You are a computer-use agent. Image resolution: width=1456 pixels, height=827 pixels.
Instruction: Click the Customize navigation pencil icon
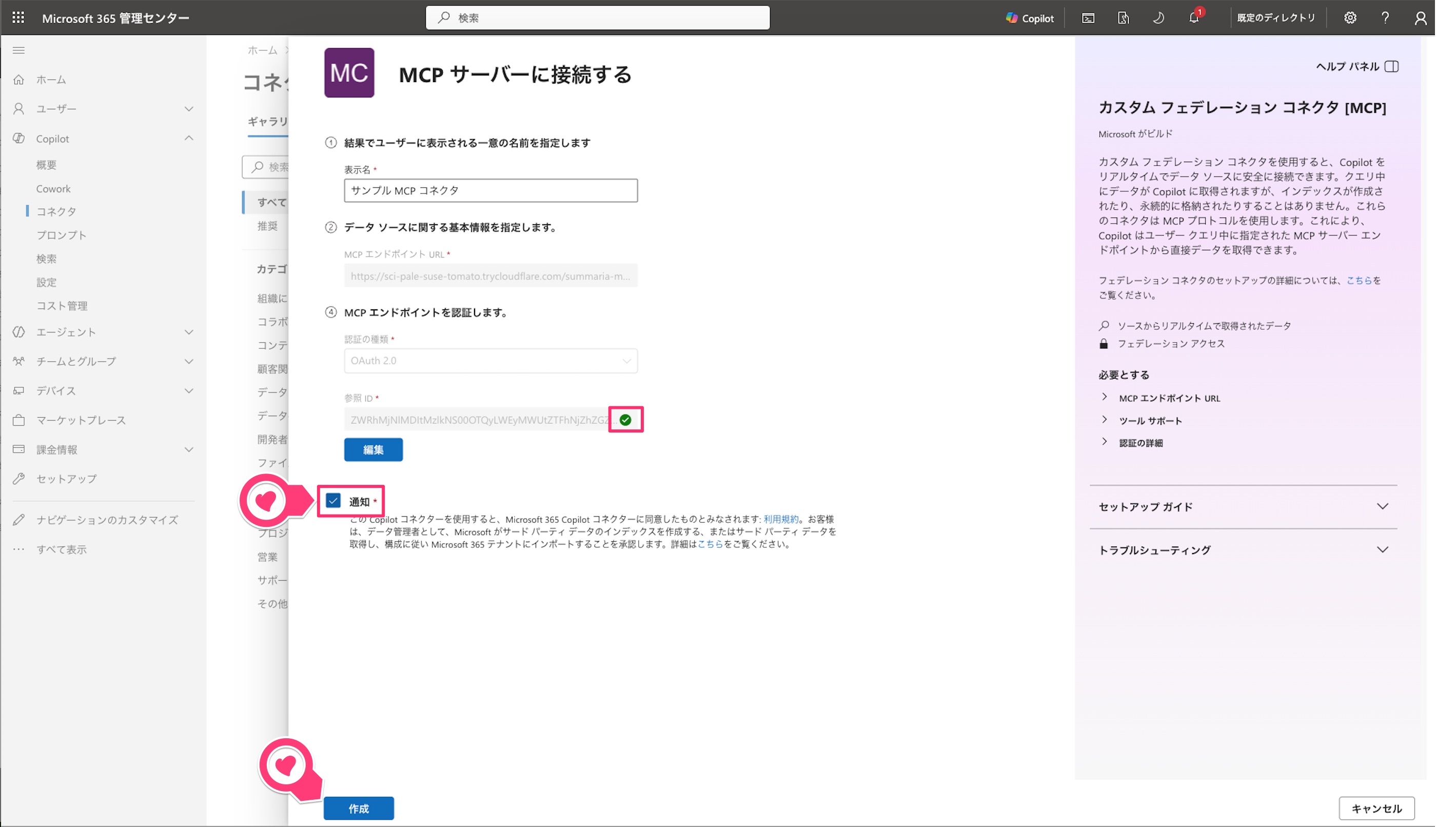[19, 520]
